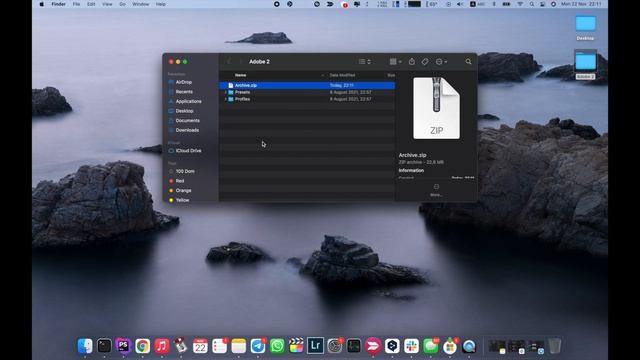The image size is (640, 360).
Task: Click the Wi-Fi menu bar icon
Action: click(520, 4)
